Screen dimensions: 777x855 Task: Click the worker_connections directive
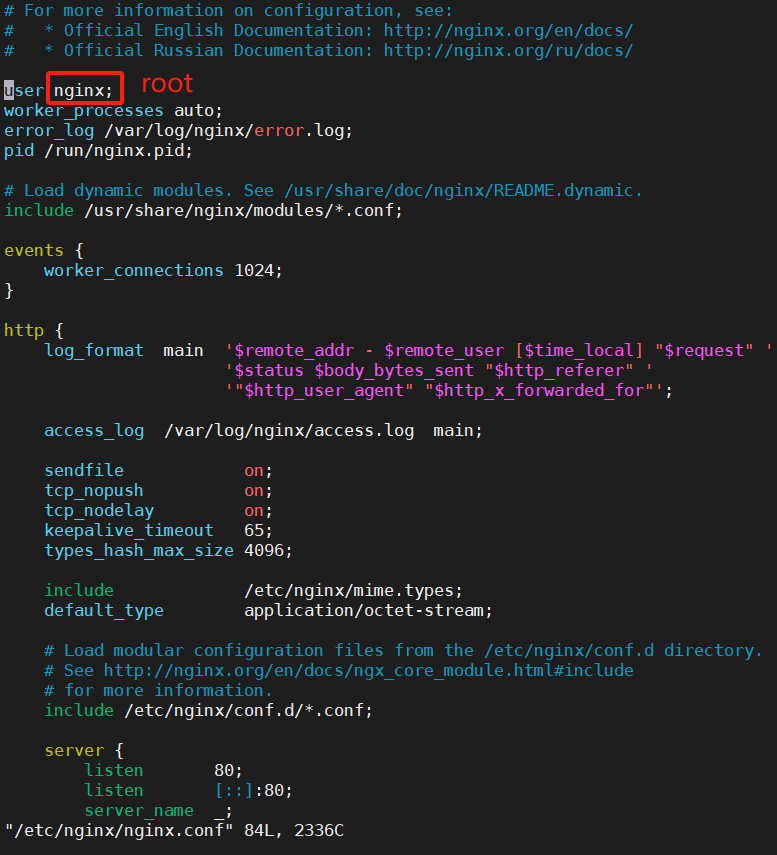coord(134,270)
